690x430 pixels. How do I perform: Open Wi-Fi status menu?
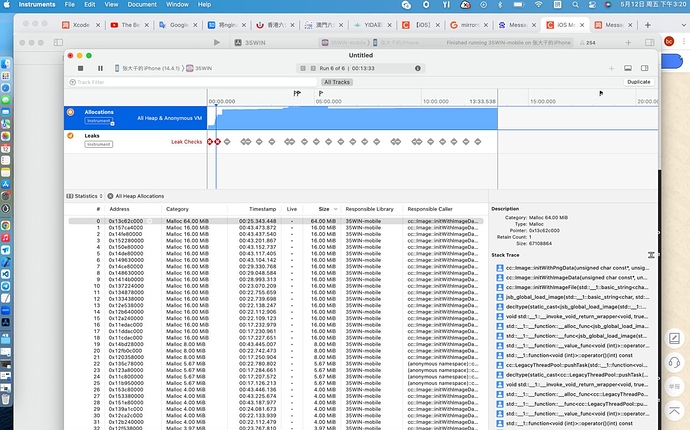(539, 4)
